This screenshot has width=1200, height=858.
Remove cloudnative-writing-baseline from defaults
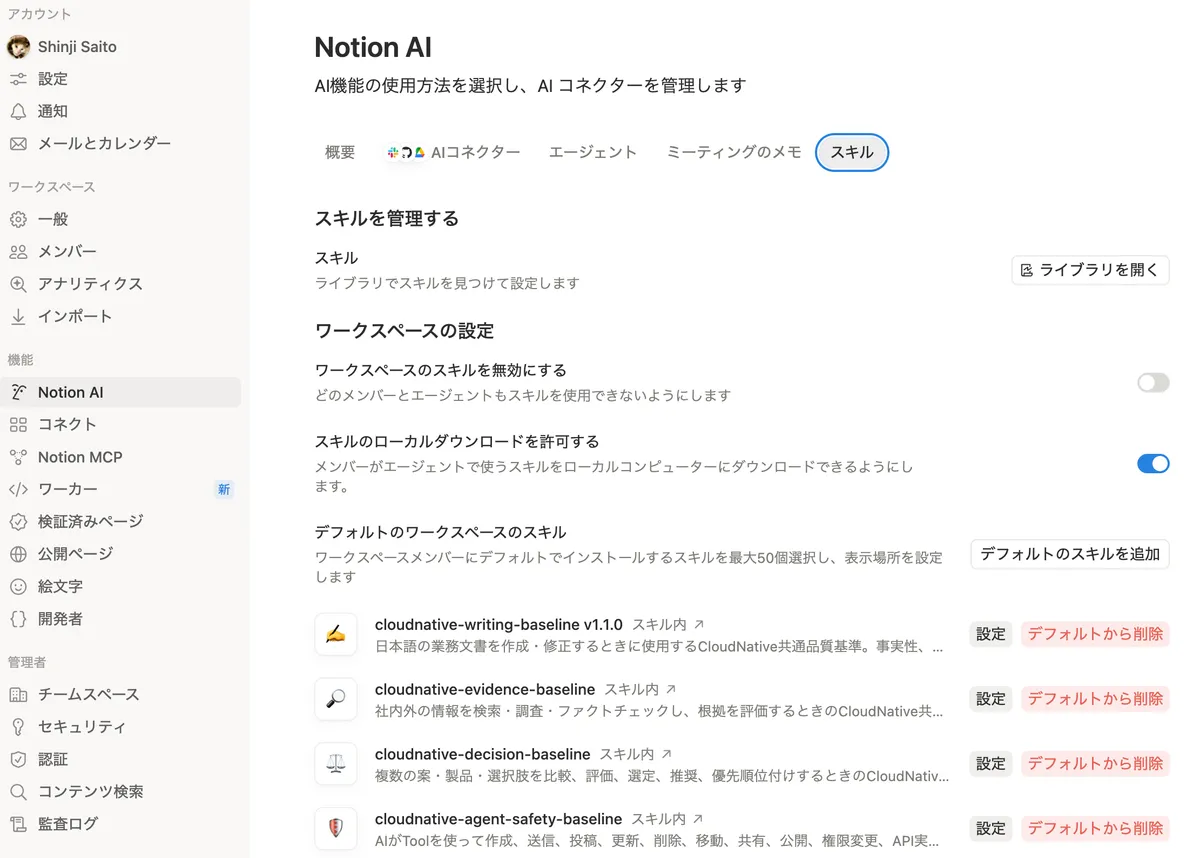[1095, 634]
